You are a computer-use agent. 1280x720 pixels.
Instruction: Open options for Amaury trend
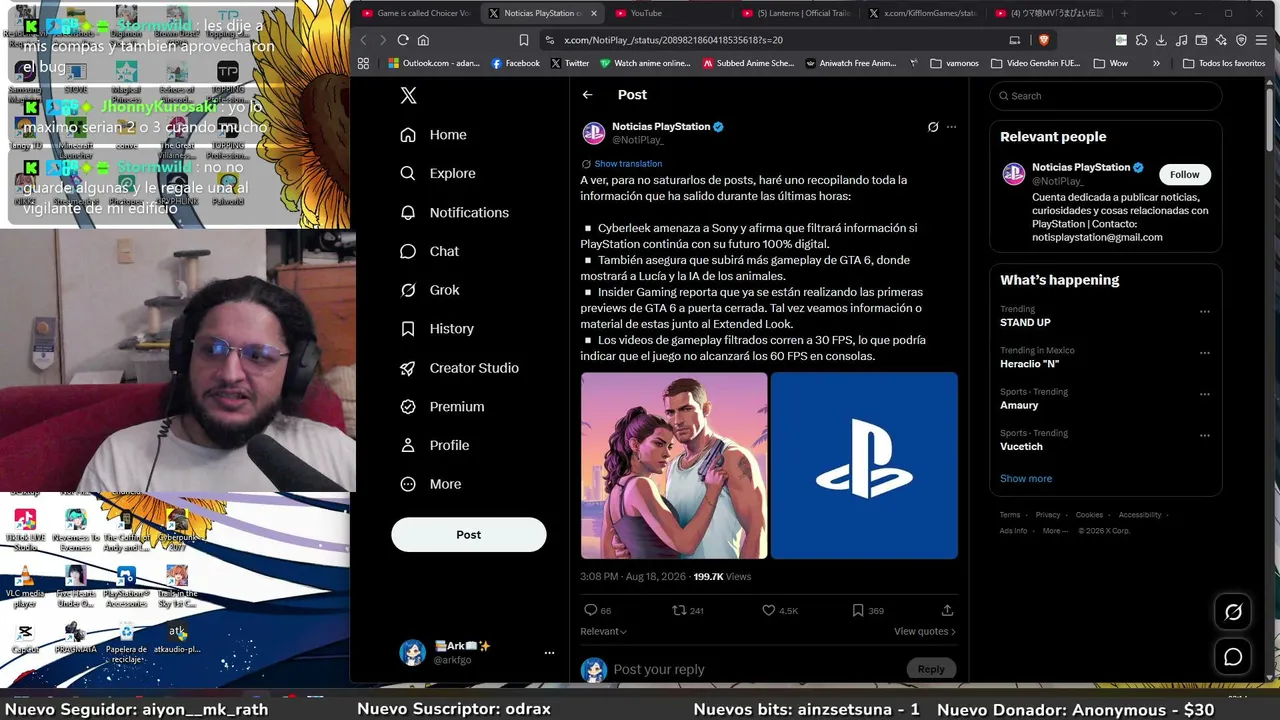pos(1205,395)
